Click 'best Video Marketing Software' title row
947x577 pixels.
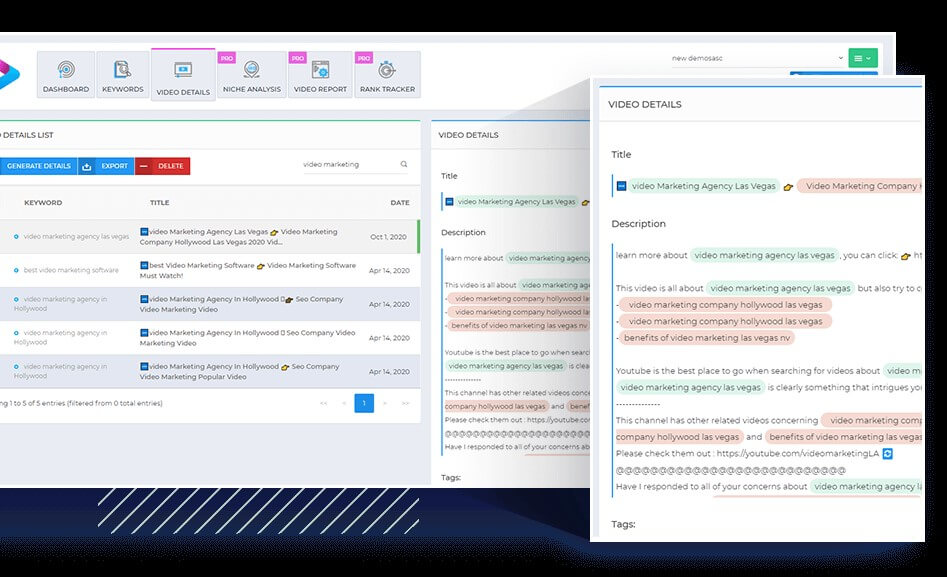pos(248,270)
